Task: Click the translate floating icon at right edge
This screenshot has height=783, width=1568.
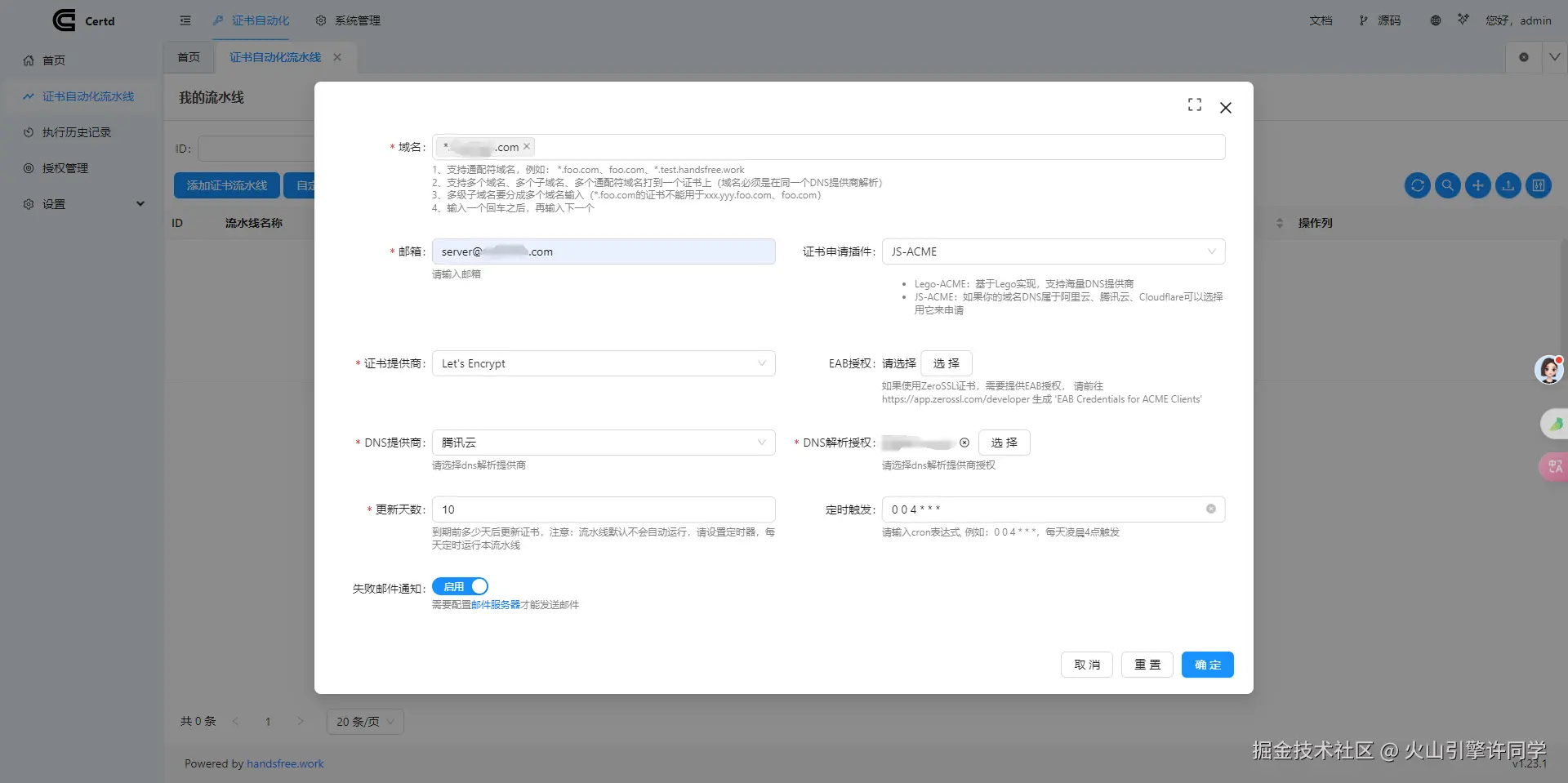Action: [1555, 467]
